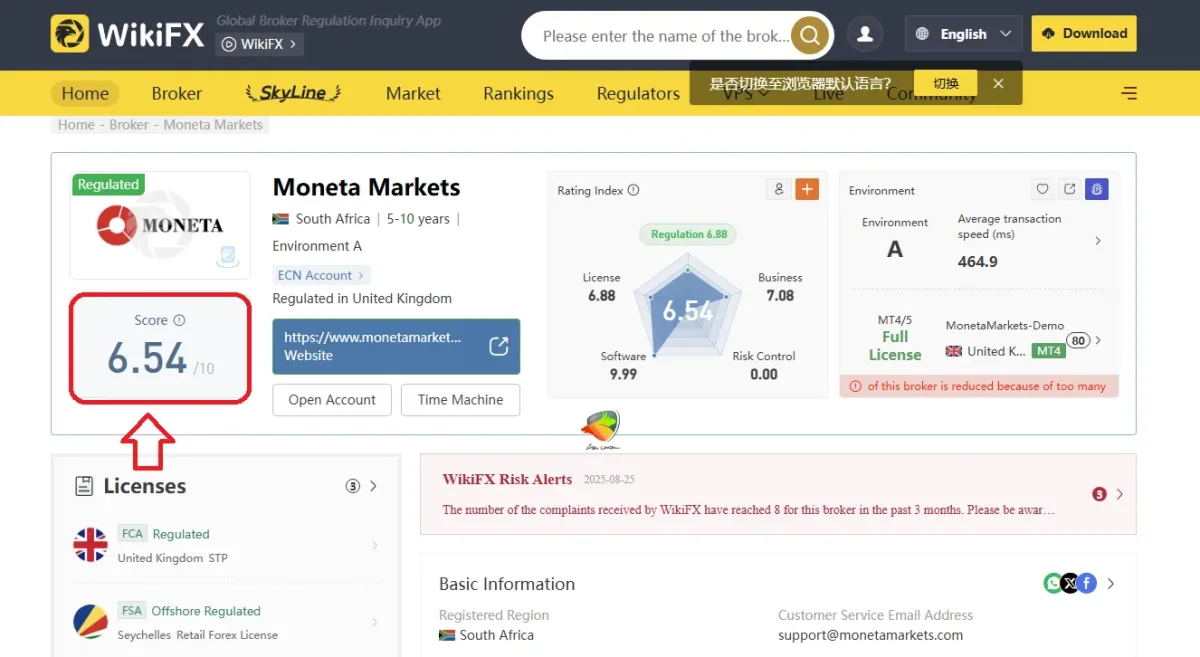Click the Time Machine button
Screen dimensions: 1200x657
coord(460,399)
